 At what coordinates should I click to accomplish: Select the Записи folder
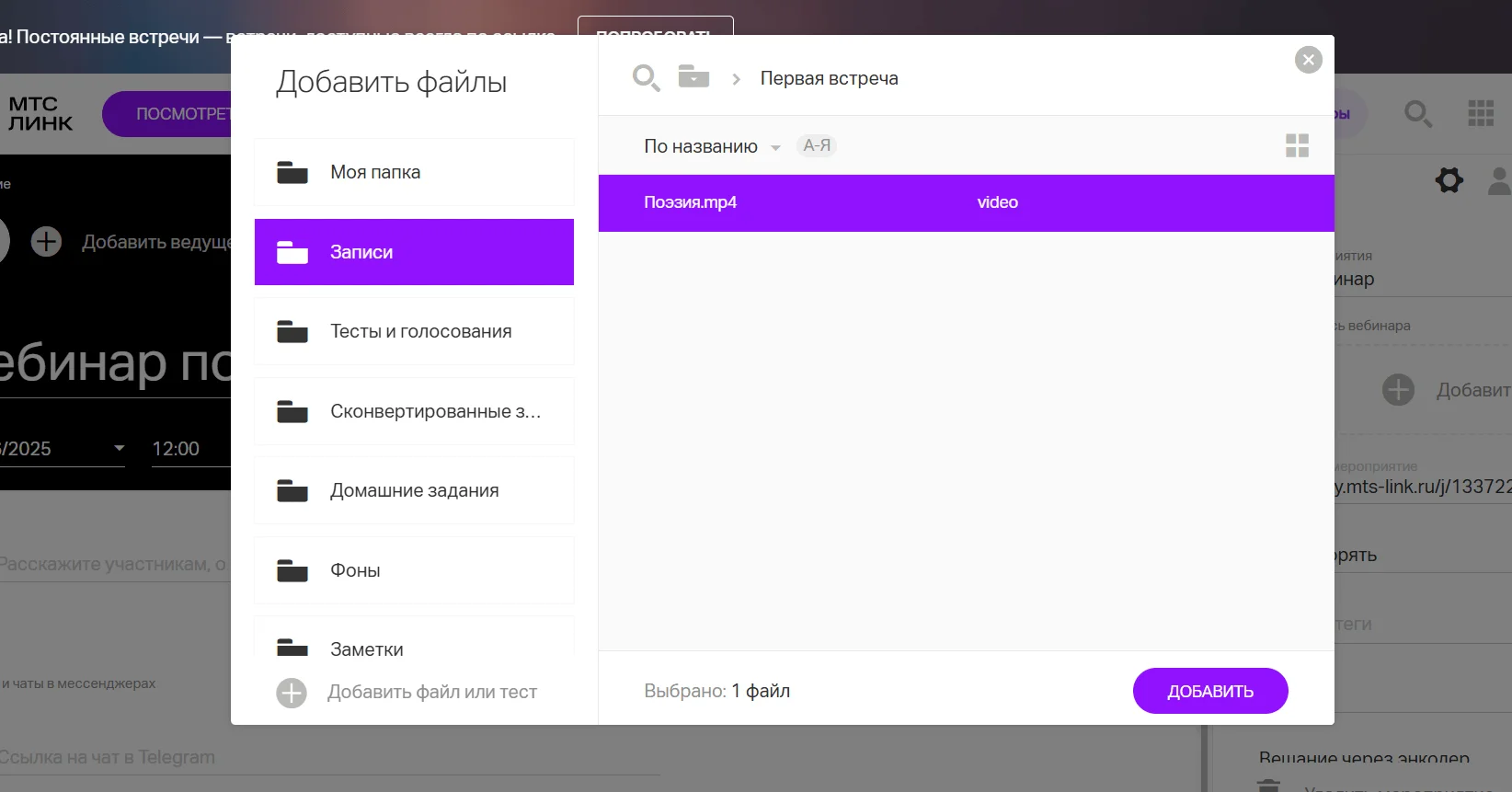[414, 252]
